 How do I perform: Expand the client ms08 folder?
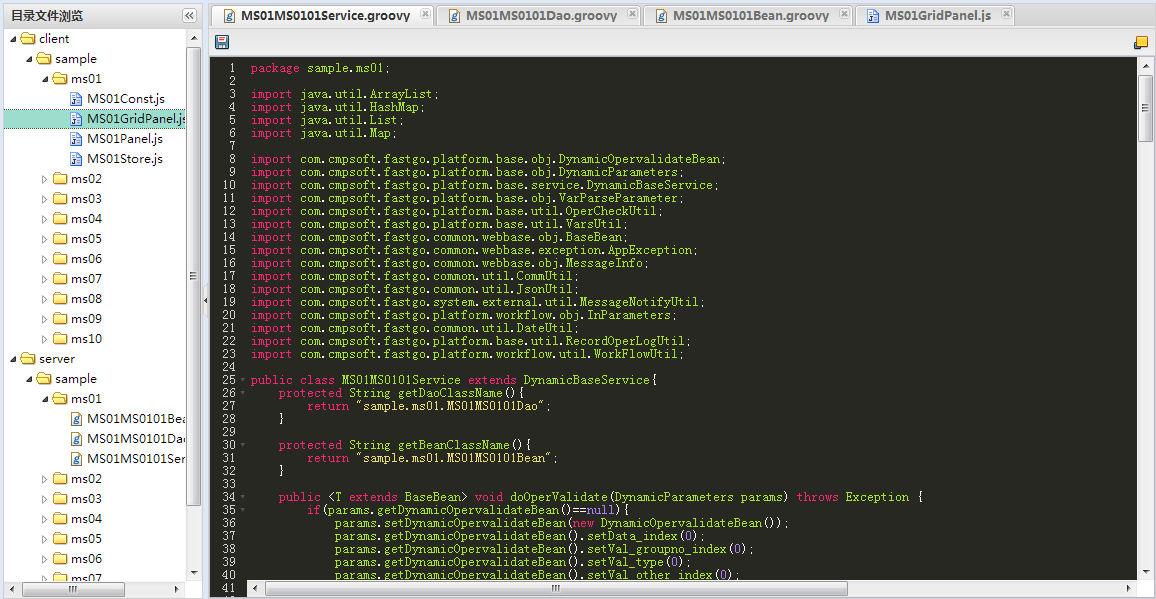click(44, 298)
